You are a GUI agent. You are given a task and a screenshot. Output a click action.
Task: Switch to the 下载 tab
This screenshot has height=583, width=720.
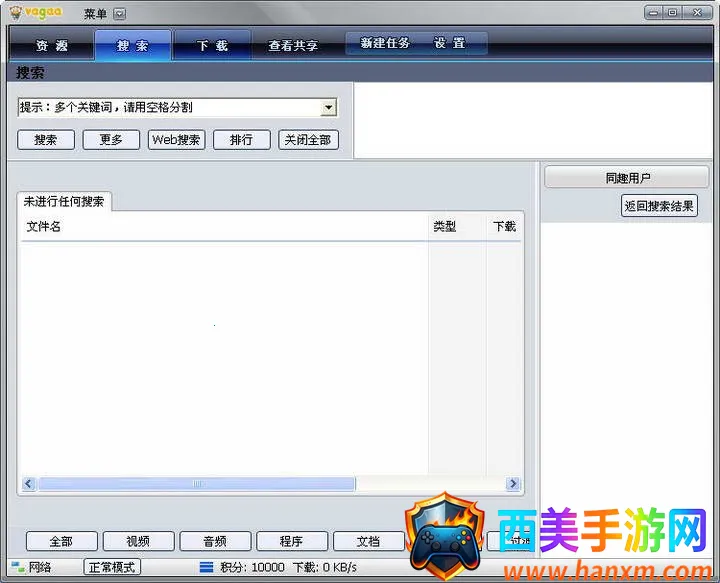click(212, 45)
